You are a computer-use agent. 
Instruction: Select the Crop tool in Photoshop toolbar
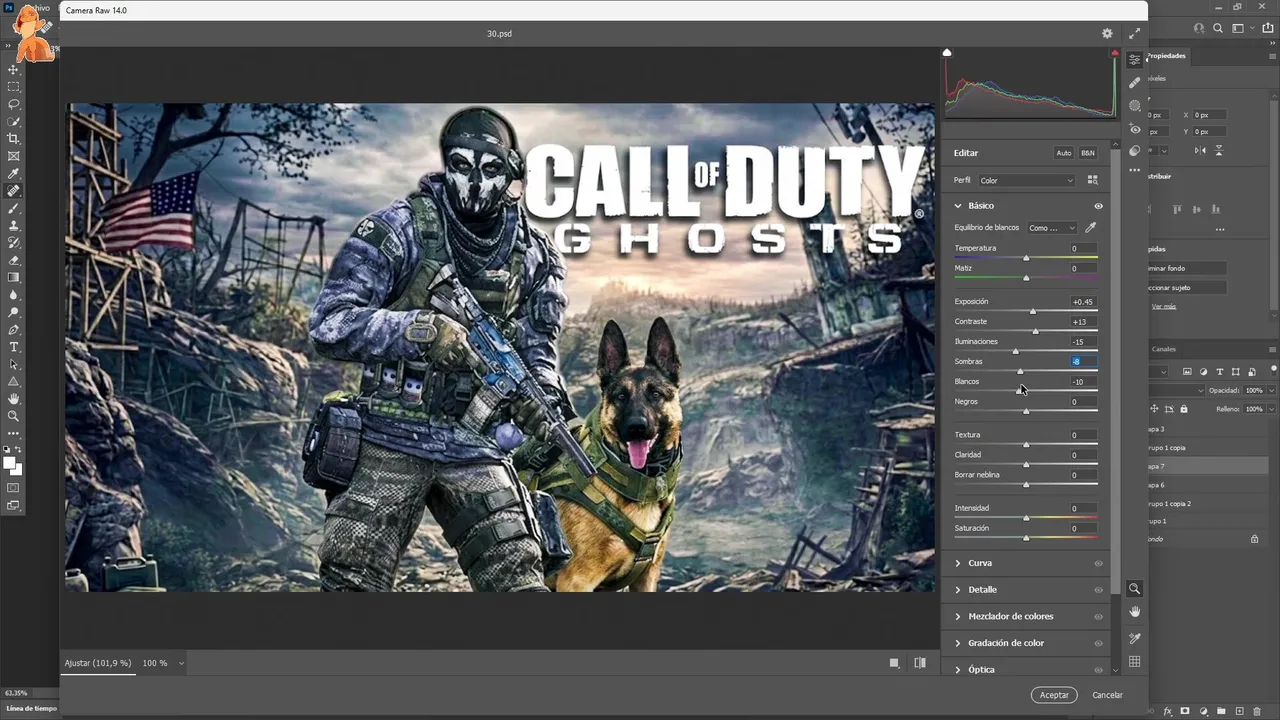coord(14,139)
